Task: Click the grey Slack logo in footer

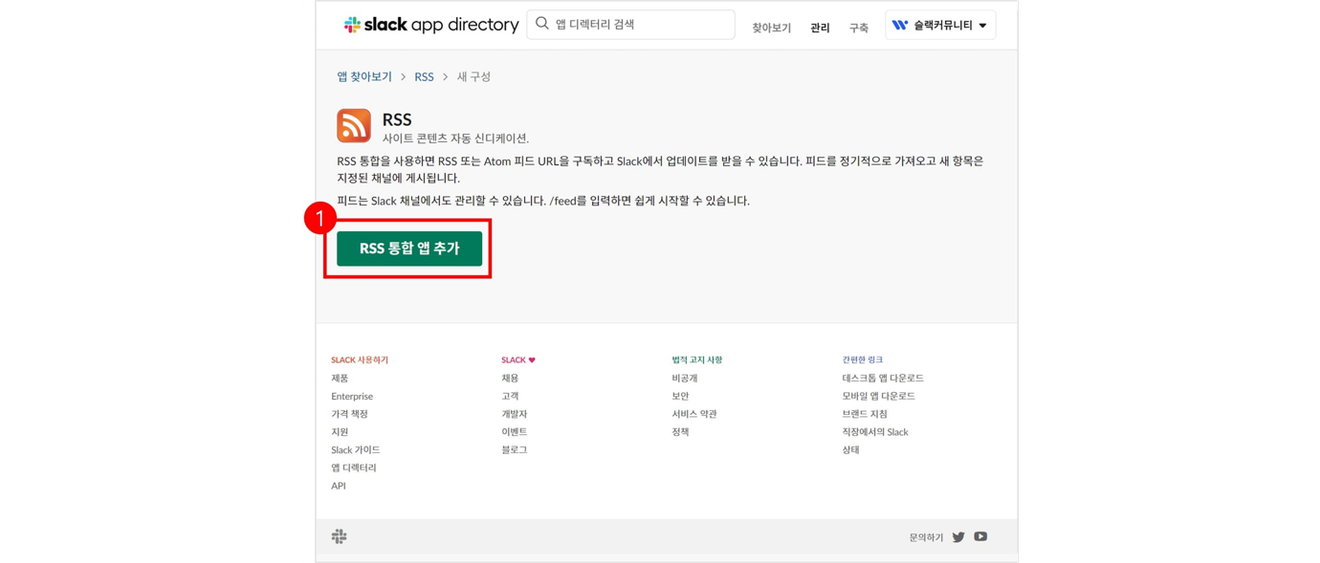Action: point(339,537)
